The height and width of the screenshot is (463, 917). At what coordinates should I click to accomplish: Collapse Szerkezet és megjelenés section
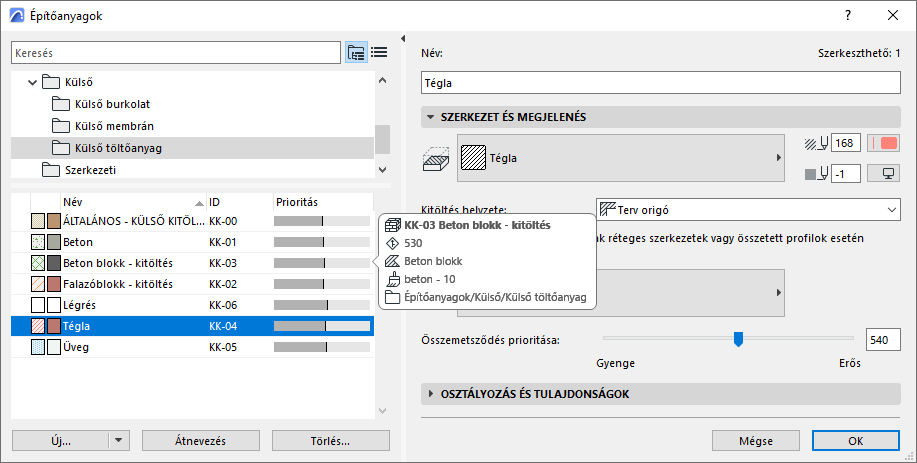point(431,117)
